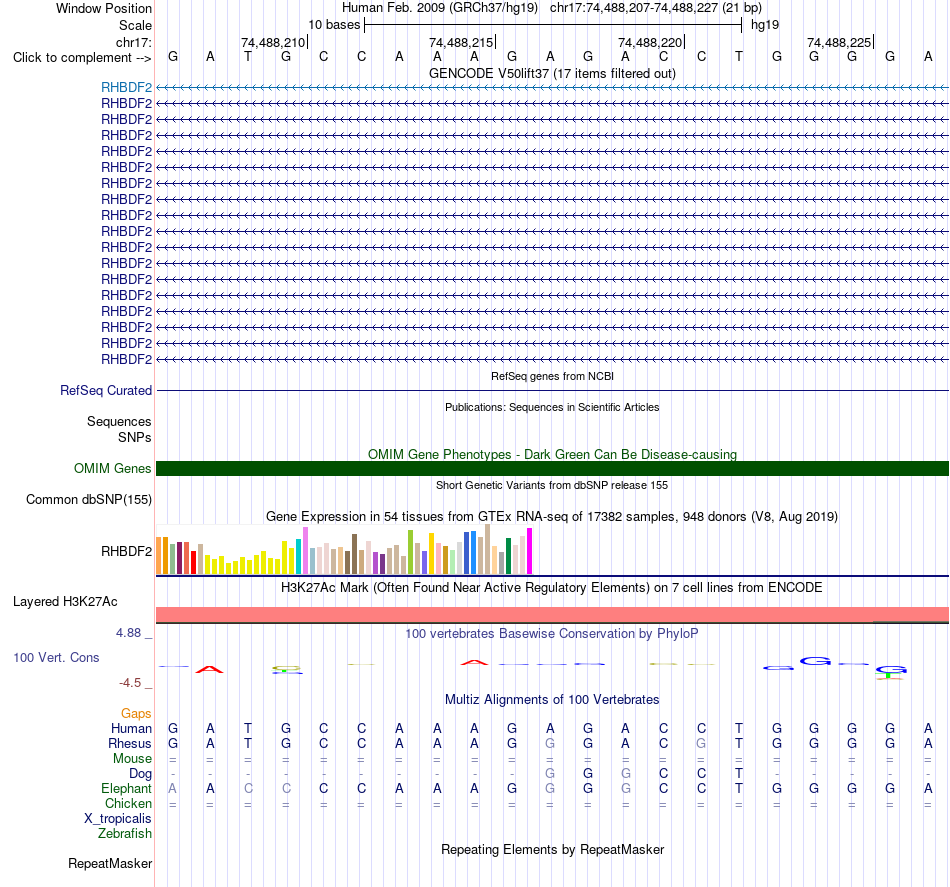Select the X_tropicalis alignment row label
The height and width of the screenshot is (887, 950).
point(118,819)
